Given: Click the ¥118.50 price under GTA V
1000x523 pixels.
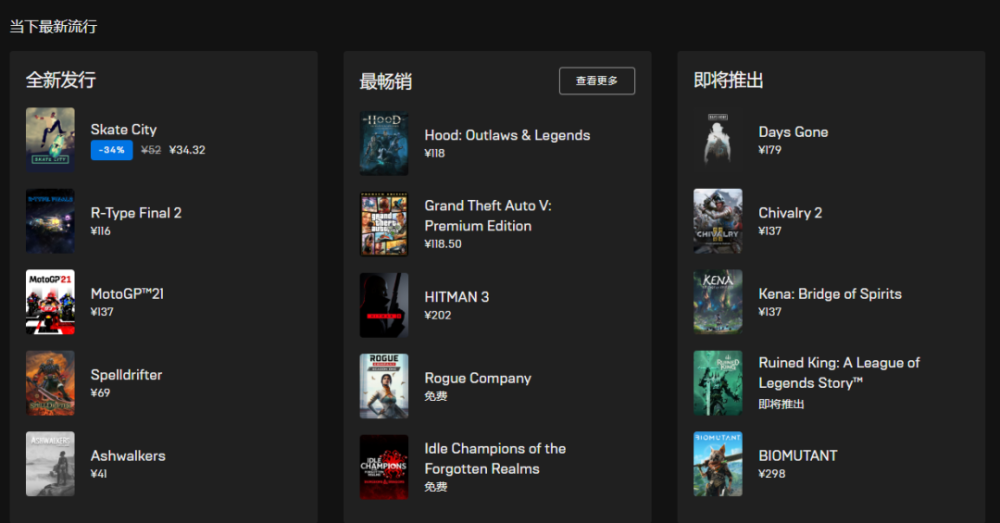Looking at the screenshot, I should [443, 244].
